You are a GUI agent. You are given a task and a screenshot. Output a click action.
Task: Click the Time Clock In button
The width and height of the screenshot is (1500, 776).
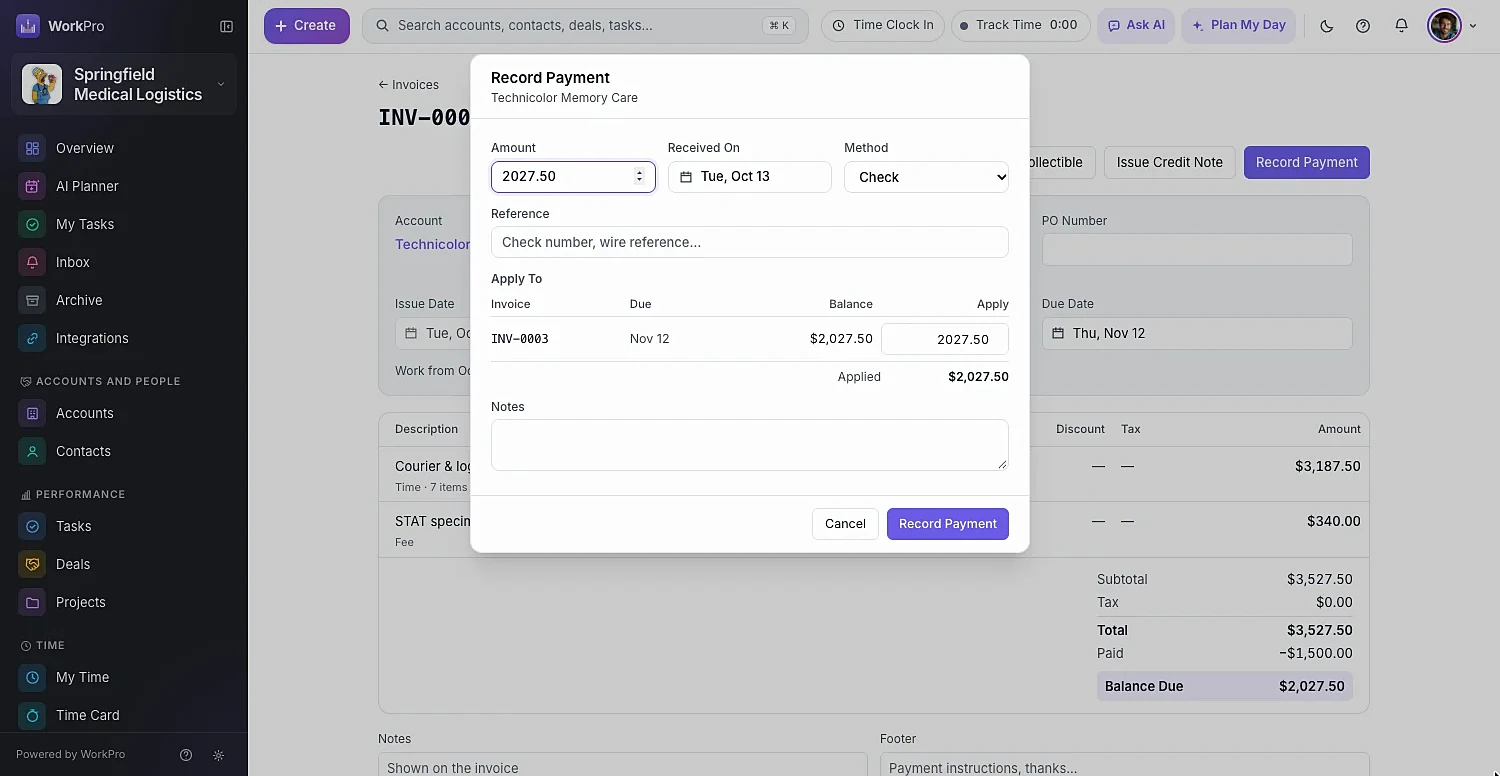click(883, 26)
